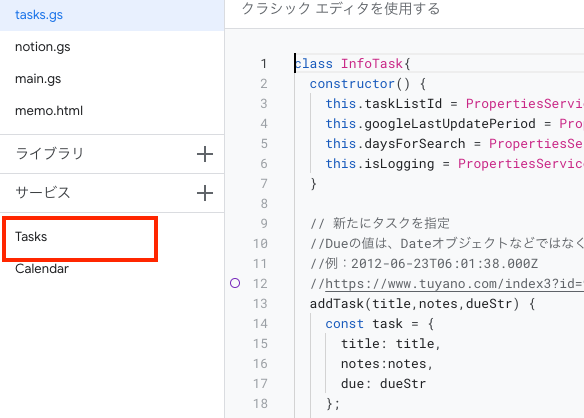Open the tasks.gs file
Screen dimensions: 584x418
[112, 15]
